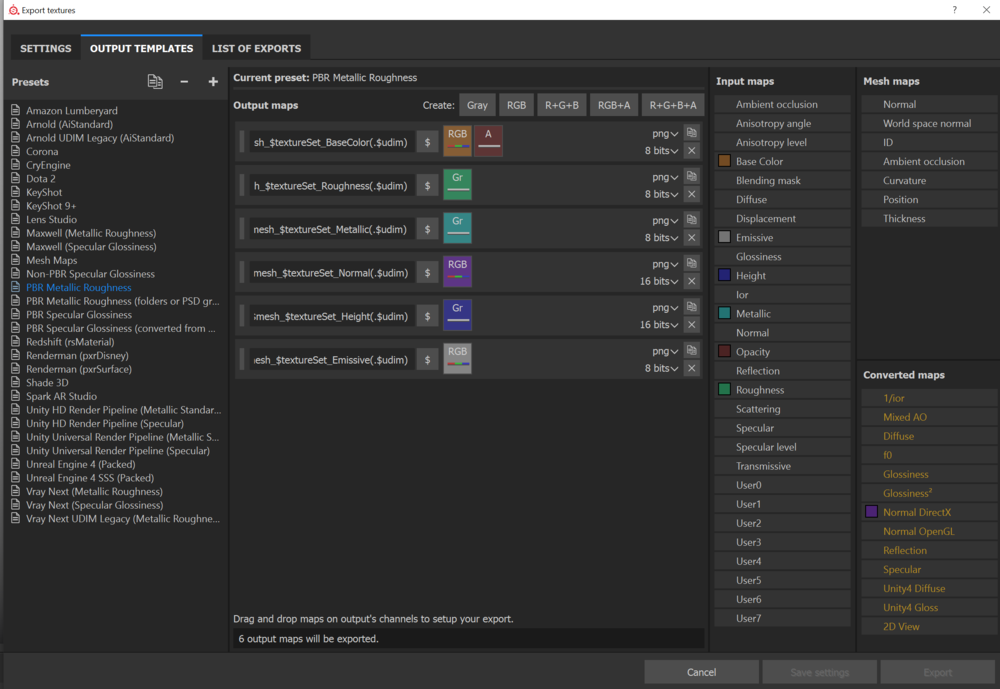Open the png format dropdown for BaseColor
This screenshot has height=689, width=1000.
click(x=662, y=132)
